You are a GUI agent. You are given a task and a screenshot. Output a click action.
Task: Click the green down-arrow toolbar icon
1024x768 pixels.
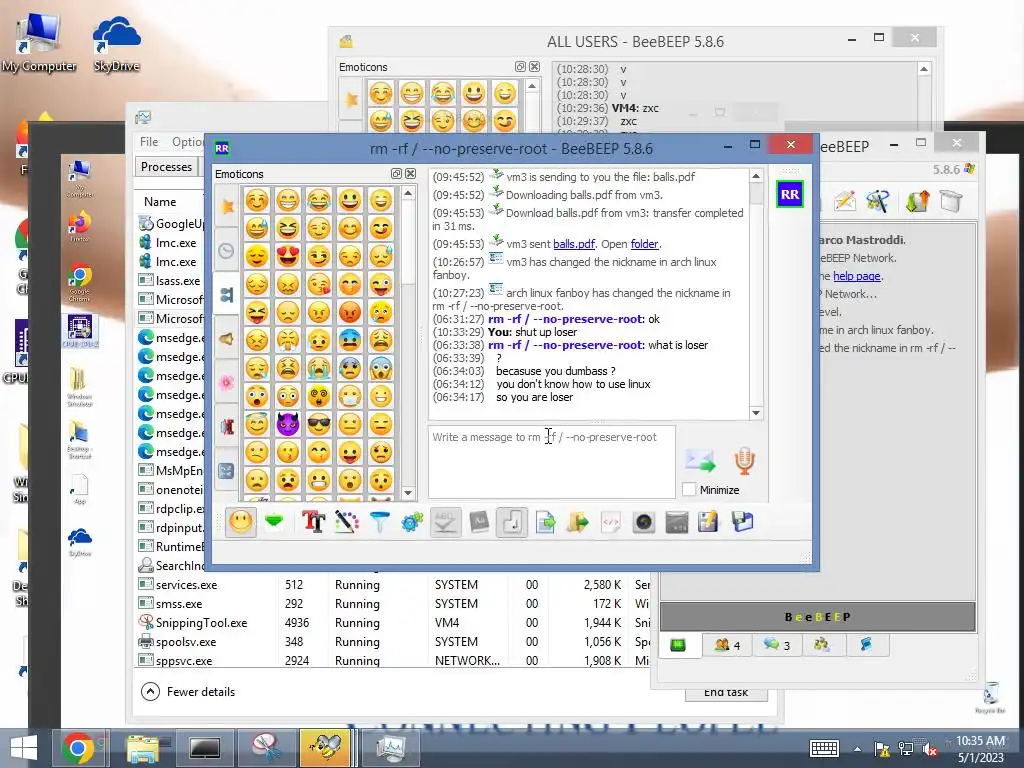(274, 522)
